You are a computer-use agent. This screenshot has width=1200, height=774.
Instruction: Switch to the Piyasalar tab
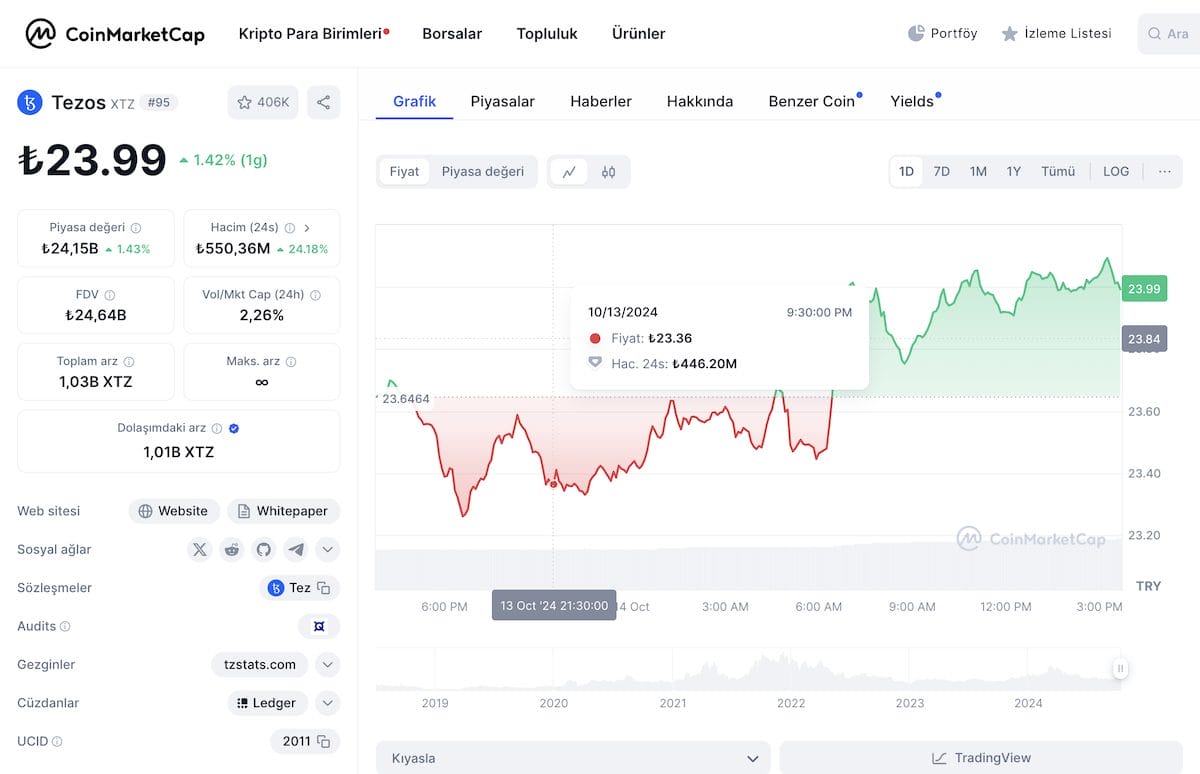[x=502, y=101]
